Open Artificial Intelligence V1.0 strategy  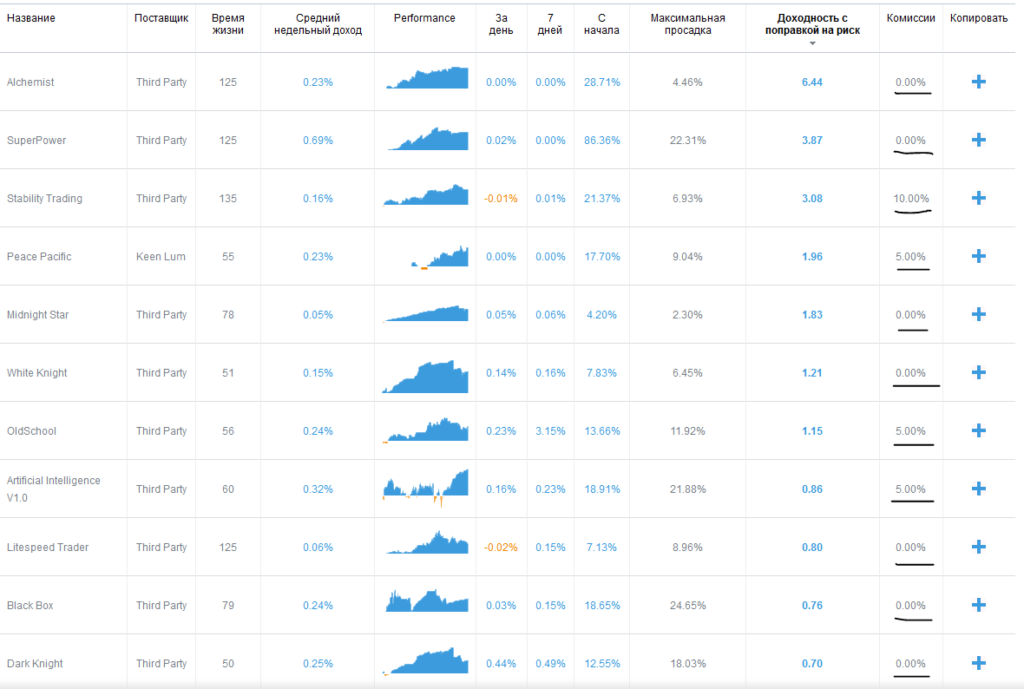(x=53, y=489)
